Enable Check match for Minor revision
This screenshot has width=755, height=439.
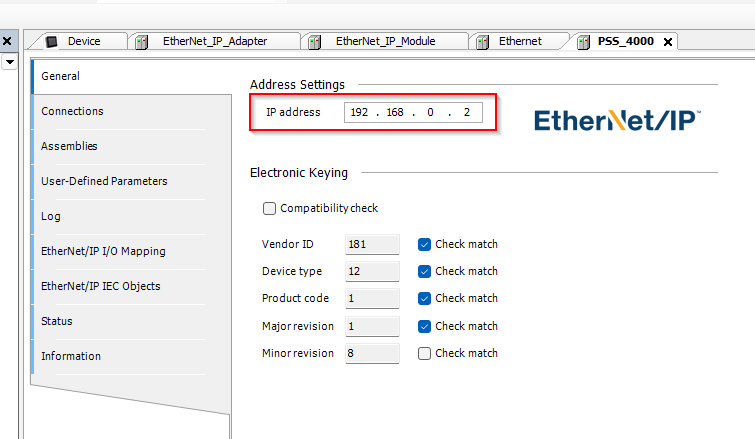pyautogui.click(x=424, y=353)
